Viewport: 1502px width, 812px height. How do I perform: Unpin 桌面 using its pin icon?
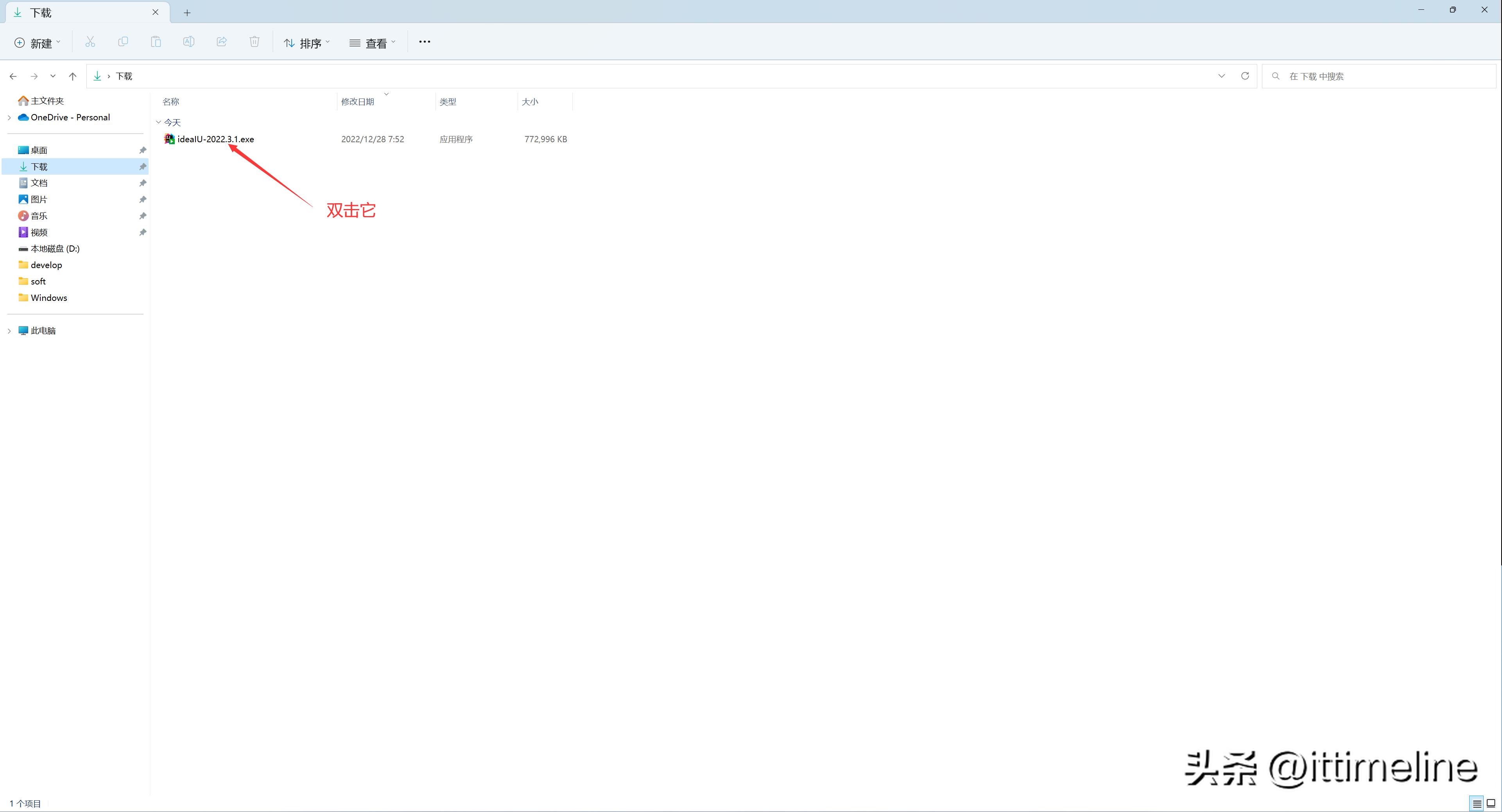pyautogui.click(x=142, y=150)
